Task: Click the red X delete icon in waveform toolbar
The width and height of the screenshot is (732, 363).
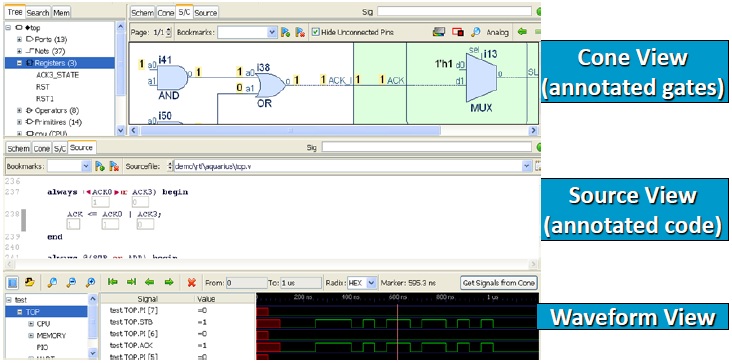Action: [x=191, y=282]
